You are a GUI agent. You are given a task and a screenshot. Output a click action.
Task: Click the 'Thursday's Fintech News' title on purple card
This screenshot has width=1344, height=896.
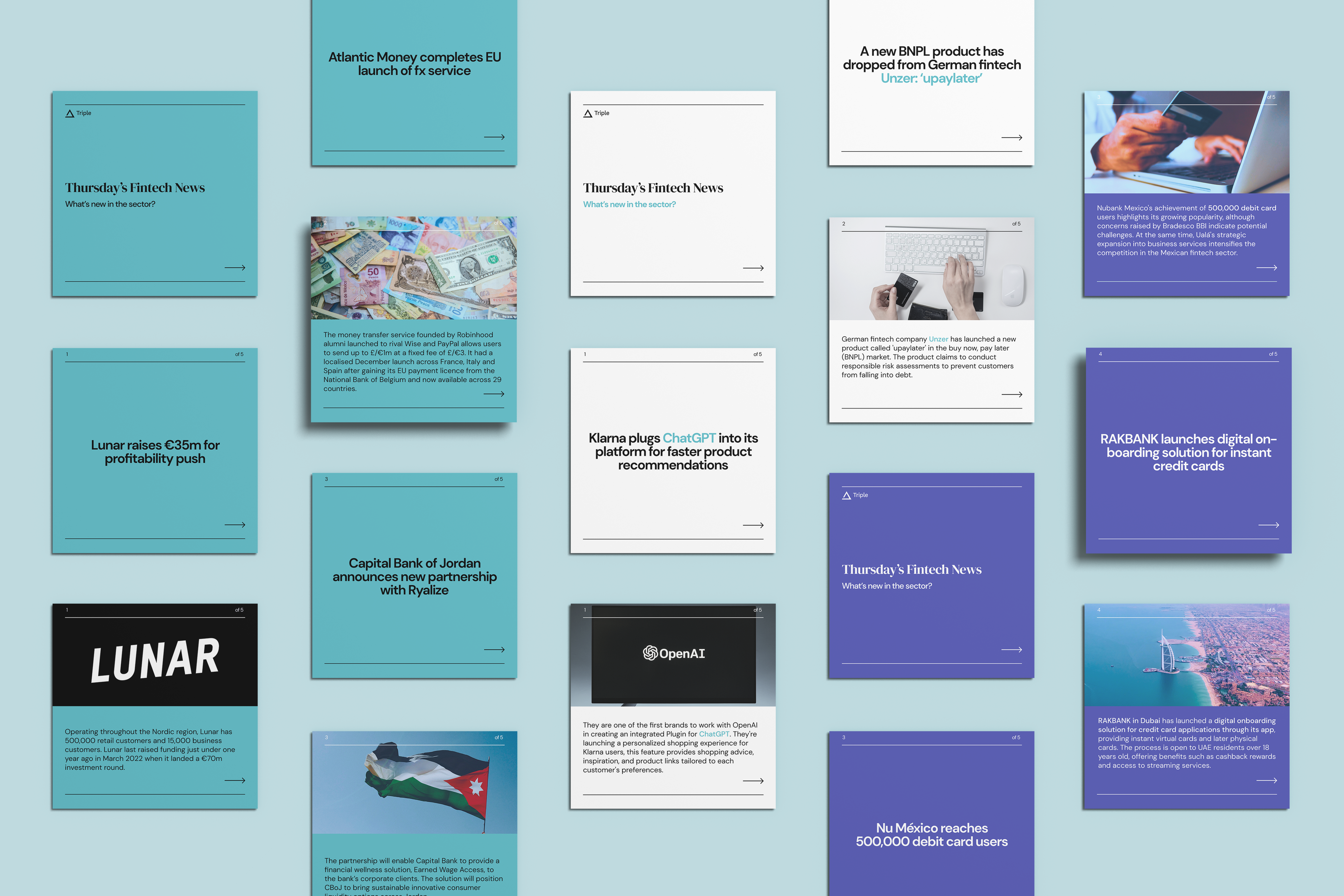pyautogui.click(x=912, y=570)
